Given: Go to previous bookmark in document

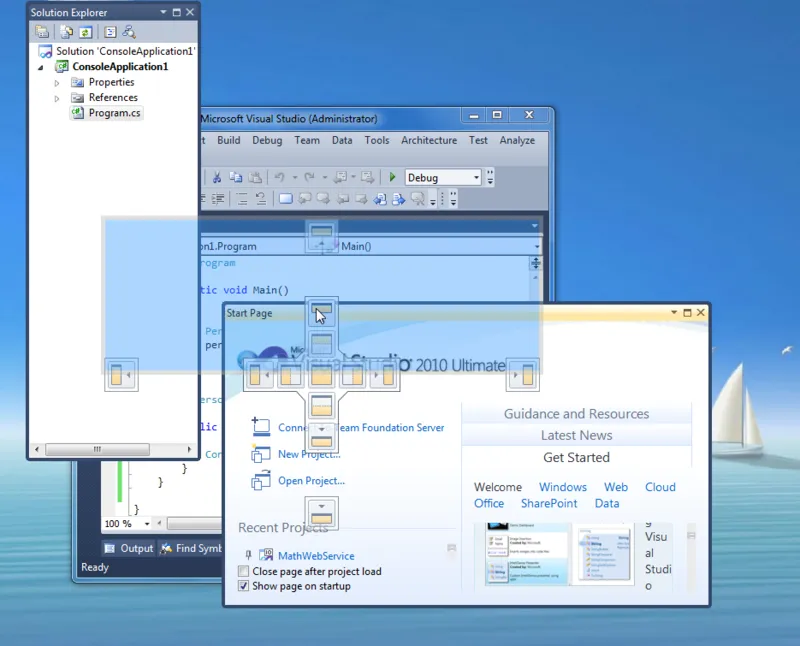Looking at the screenshot, I should click(x=380, y=198).
